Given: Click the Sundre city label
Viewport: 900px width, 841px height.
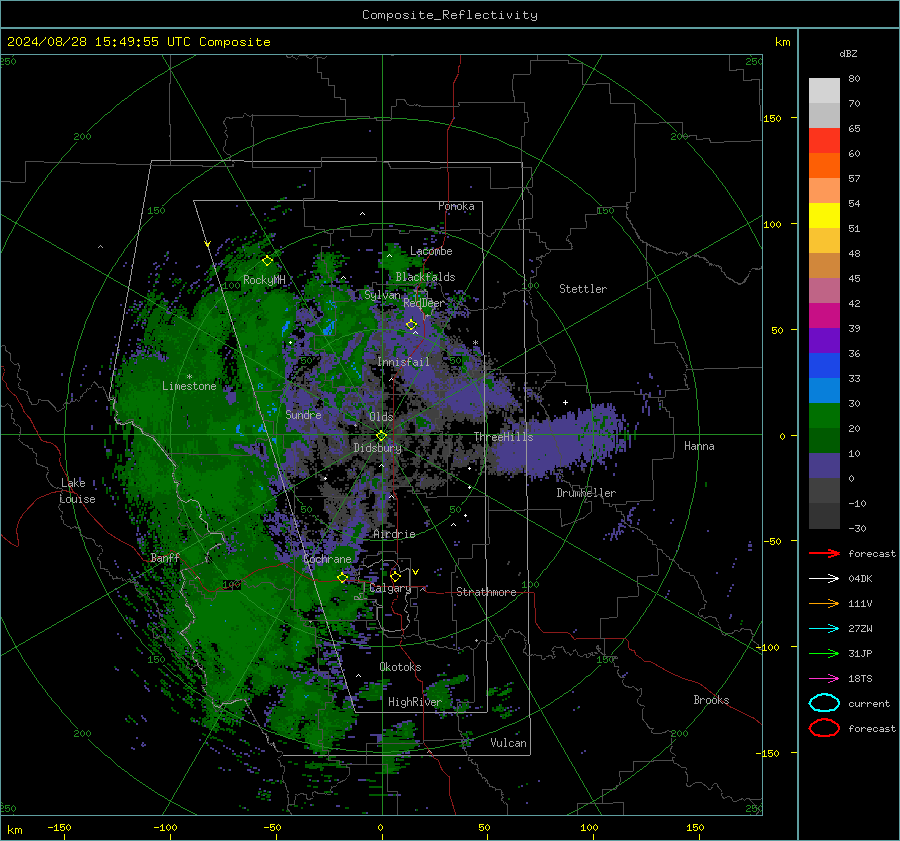Looking at the screenshot, I should click(x=303, y=414).
